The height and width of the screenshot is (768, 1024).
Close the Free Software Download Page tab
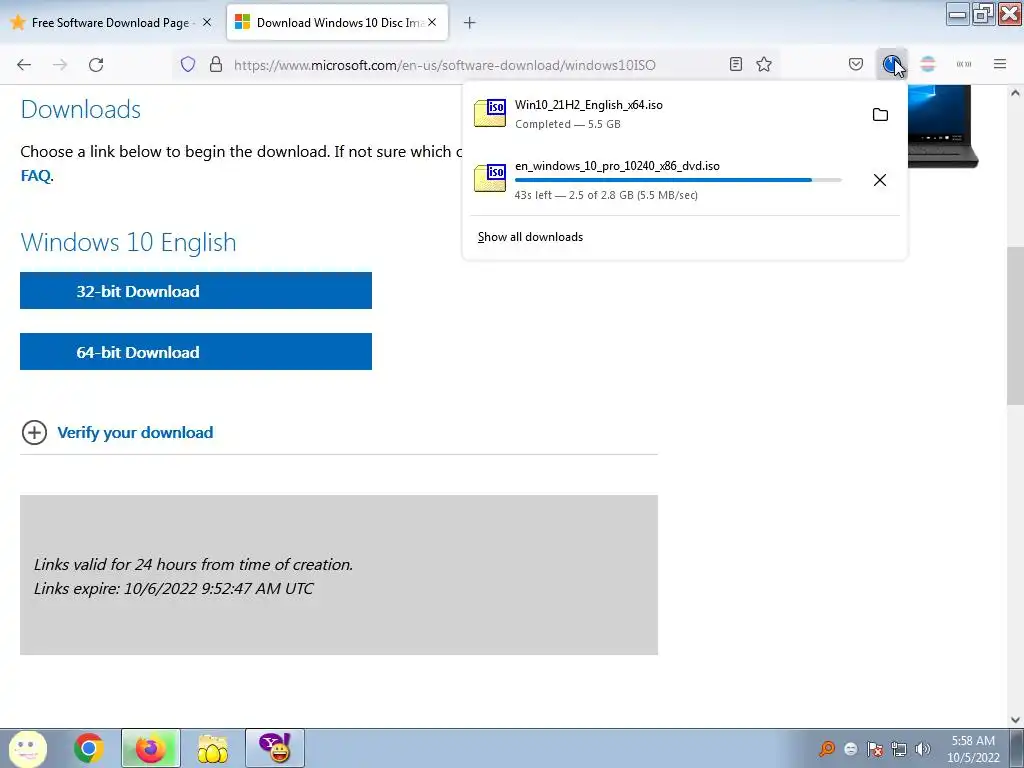point(207,22)
